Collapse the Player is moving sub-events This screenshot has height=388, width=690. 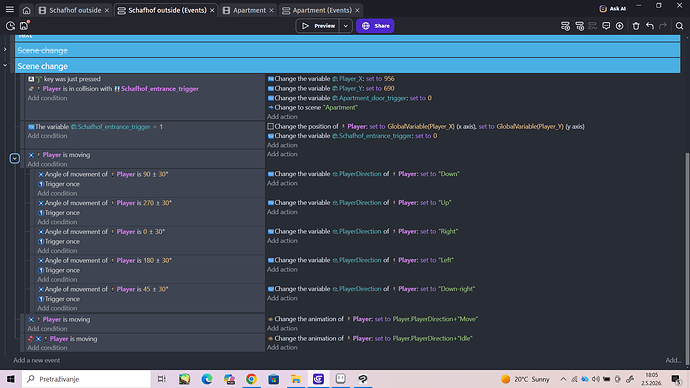point(15,158)
